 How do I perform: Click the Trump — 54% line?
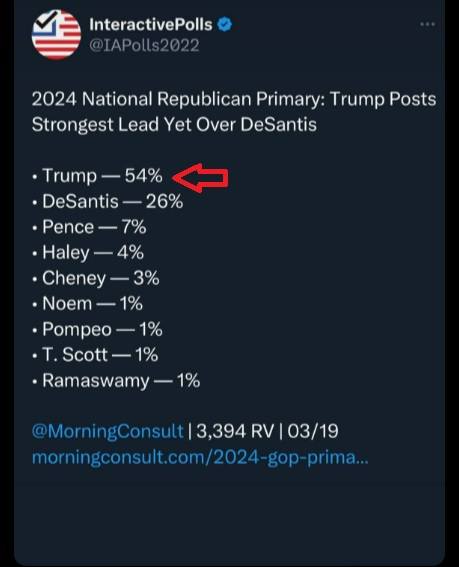tap(98, 176)
